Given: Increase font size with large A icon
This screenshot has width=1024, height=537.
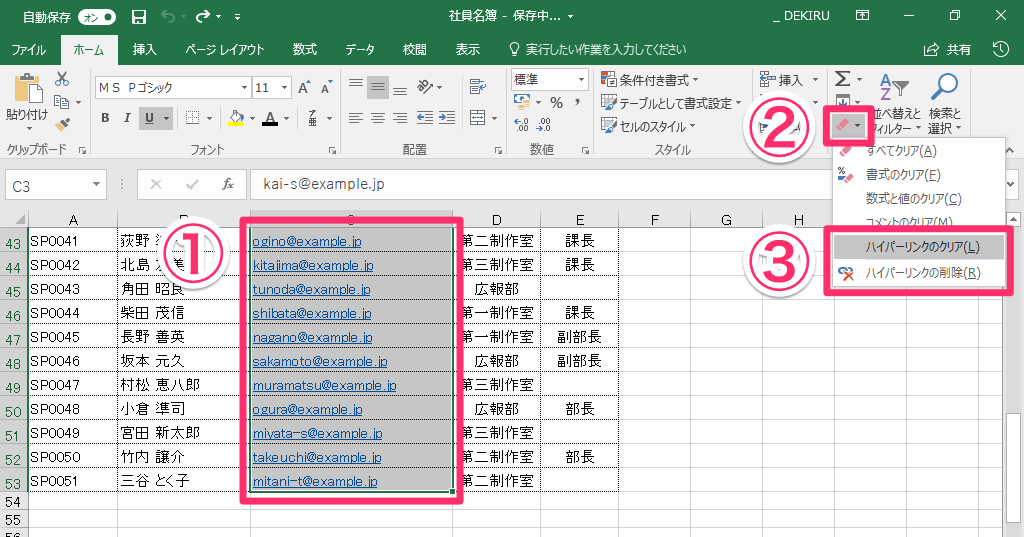Looking at the screenshot, I should coord(304,88).
